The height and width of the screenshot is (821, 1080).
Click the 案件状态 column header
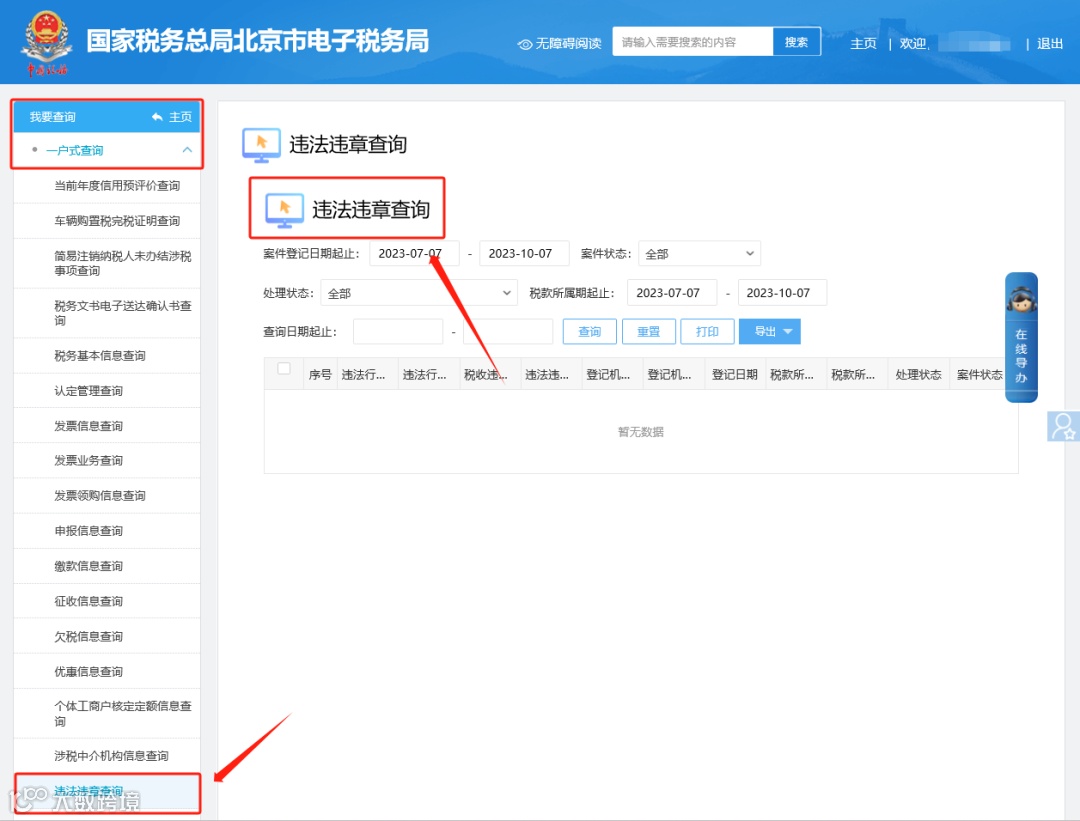pos(979,375)
